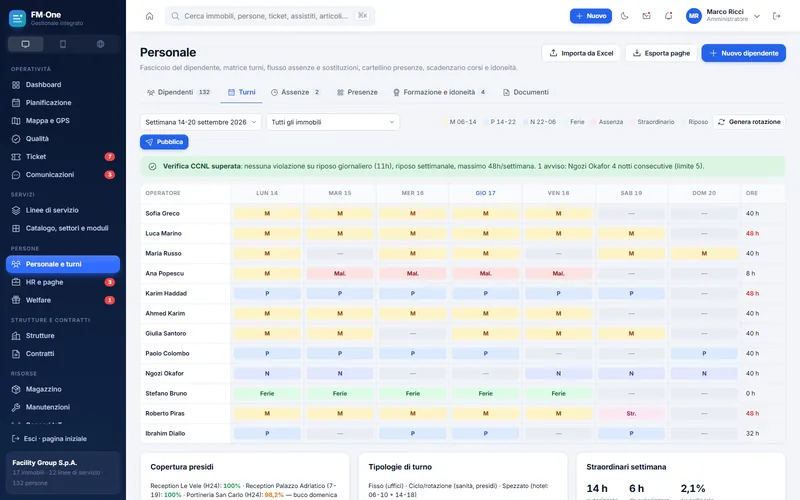This screenshot has width=800, height=500.
Task: Open Ticket section with 7 badge
Action: point(63,157)
